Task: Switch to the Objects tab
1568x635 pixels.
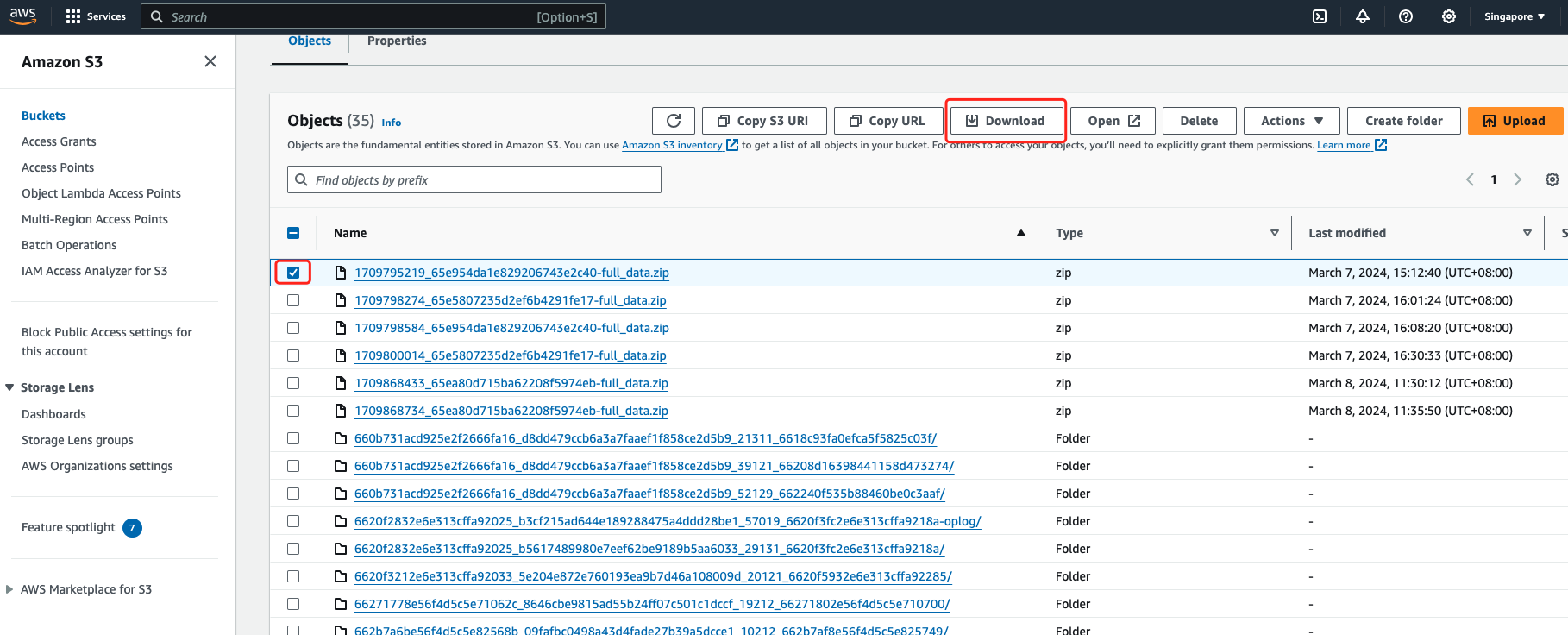Action: (310, 41)
